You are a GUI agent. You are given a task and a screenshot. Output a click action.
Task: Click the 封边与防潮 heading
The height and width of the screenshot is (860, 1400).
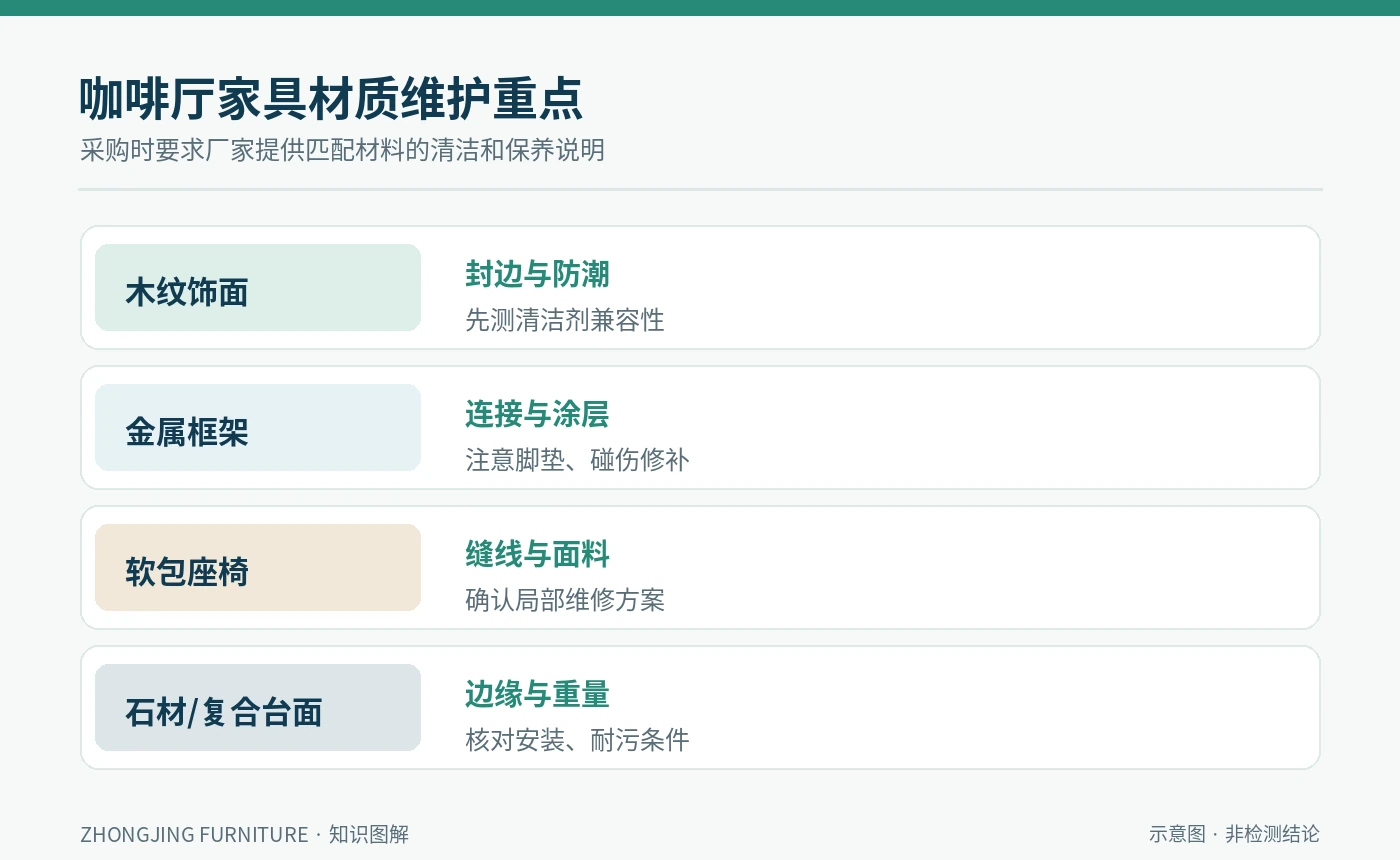pyautogui.click(x=537, y=274)
